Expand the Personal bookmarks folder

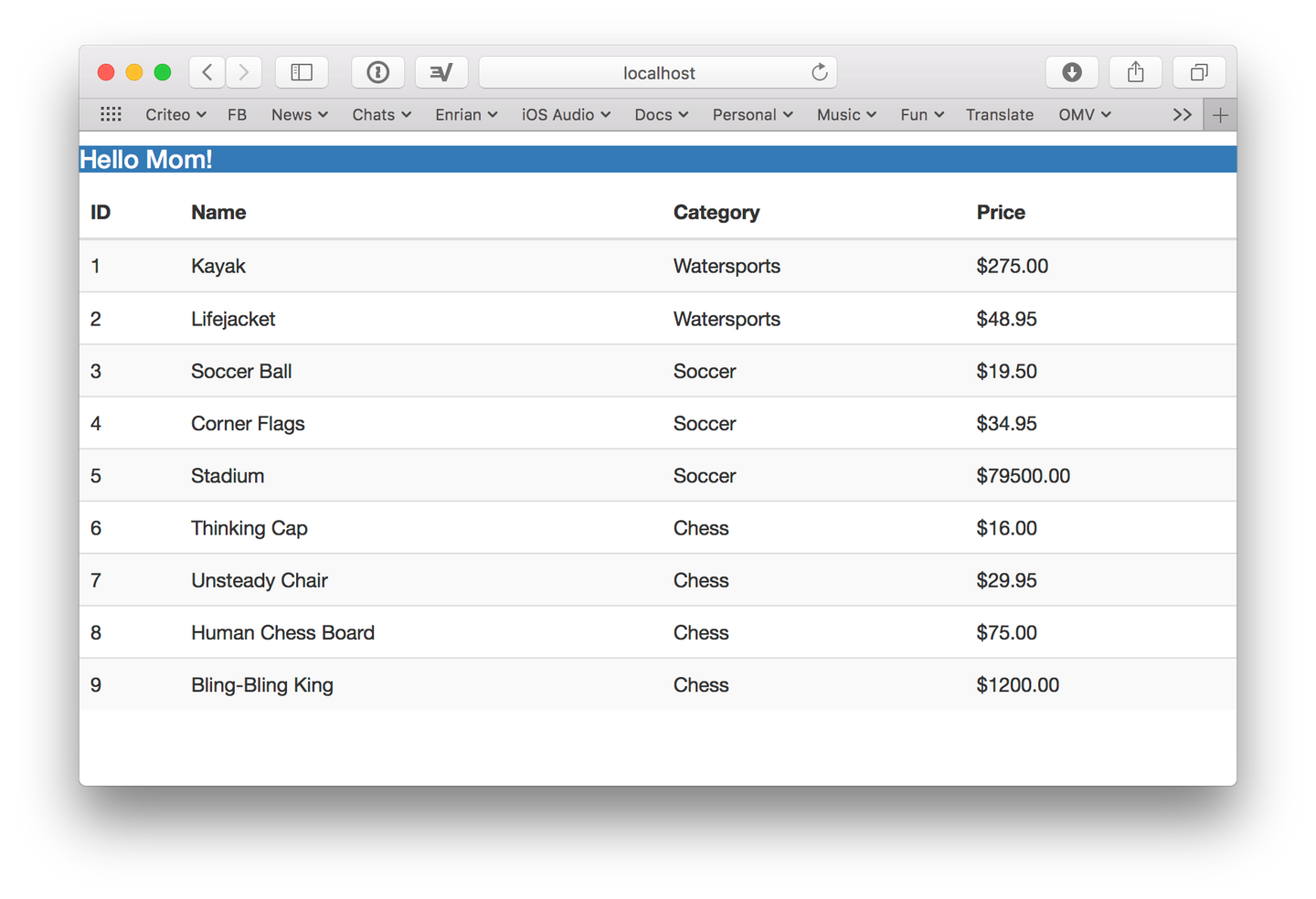tap(751, 114)
